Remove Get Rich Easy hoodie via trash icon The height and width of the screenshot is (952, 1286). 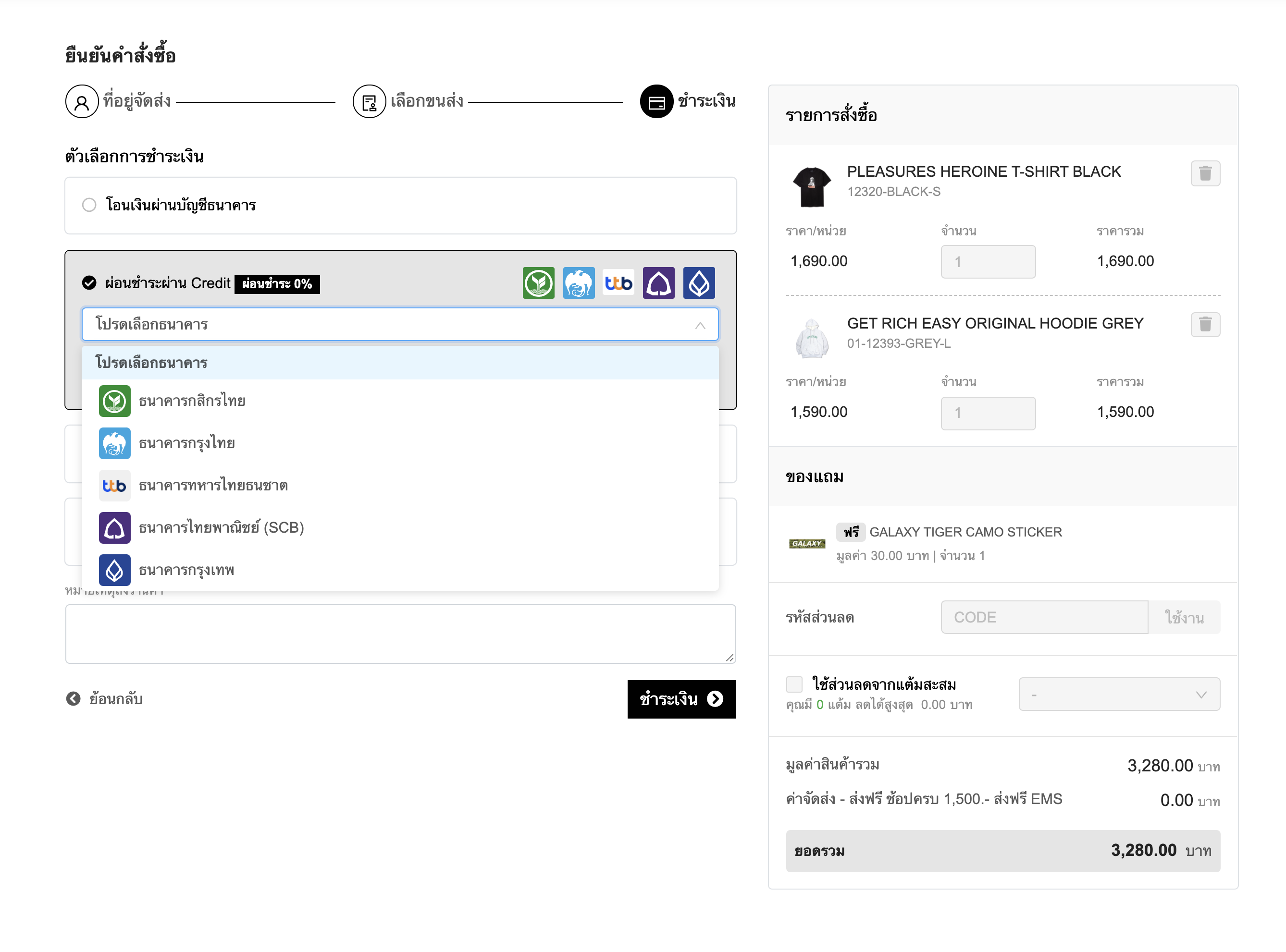tap(1205, 324)
